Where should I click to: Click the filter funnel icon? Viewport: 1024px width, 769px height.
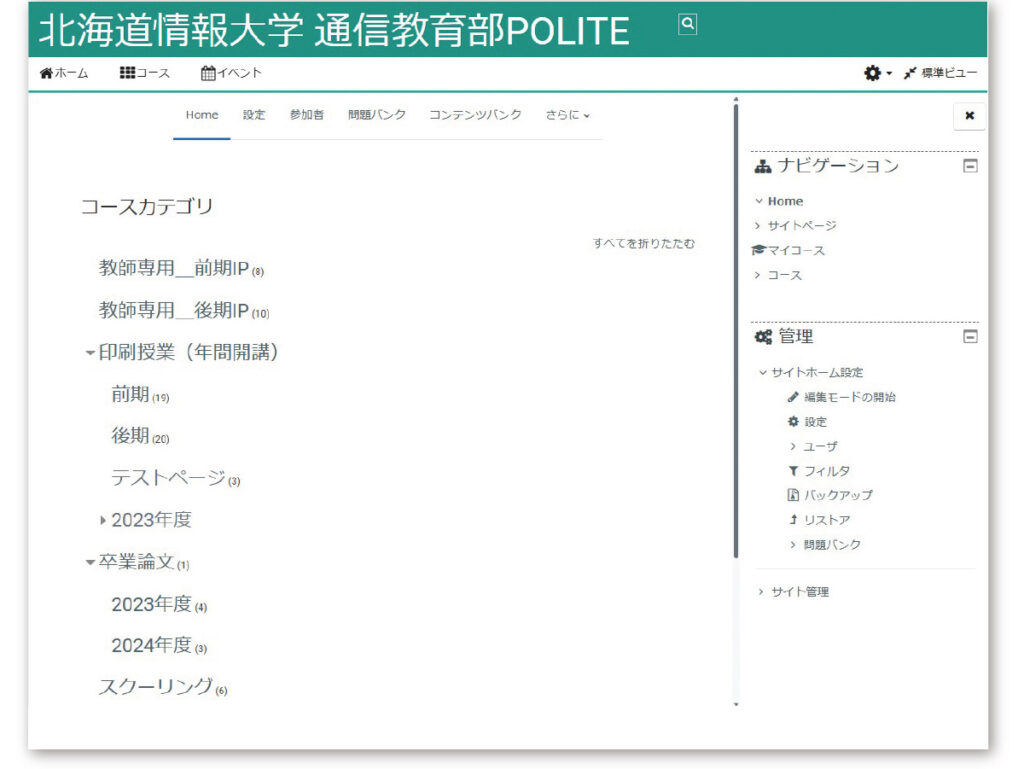793,471
